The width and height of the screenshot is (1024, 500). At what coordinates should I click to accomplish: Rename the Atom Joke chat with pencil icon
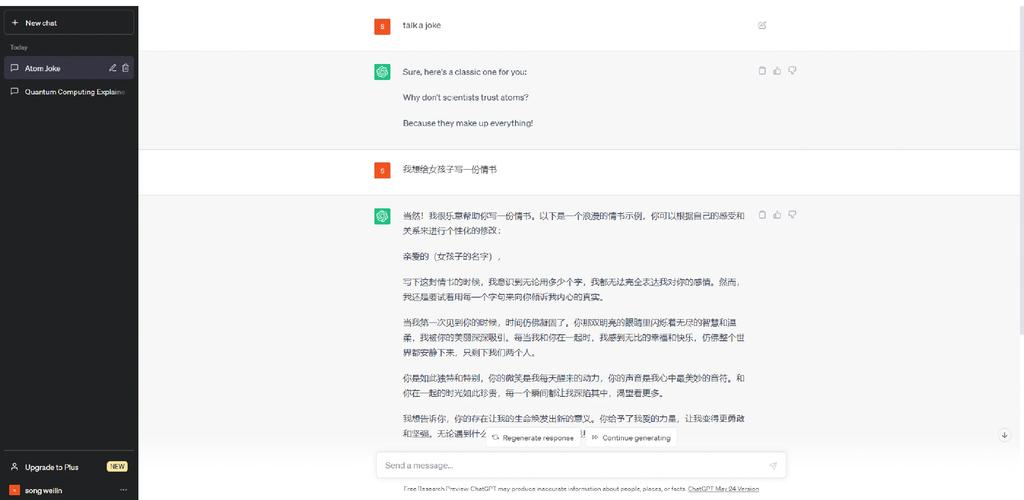tap(112, 68)
